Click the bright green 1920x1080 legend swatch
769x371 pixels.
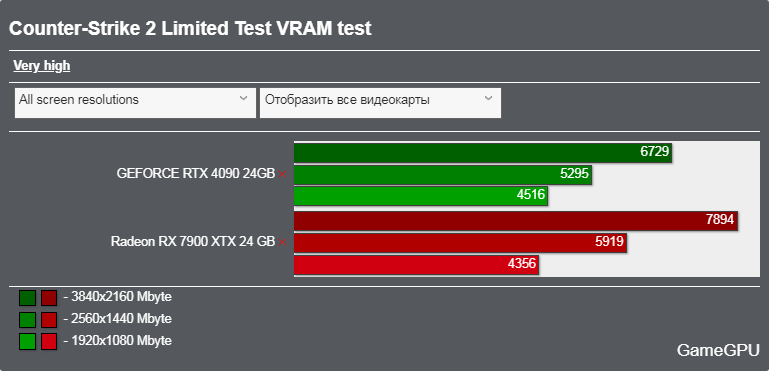point(27,342)
